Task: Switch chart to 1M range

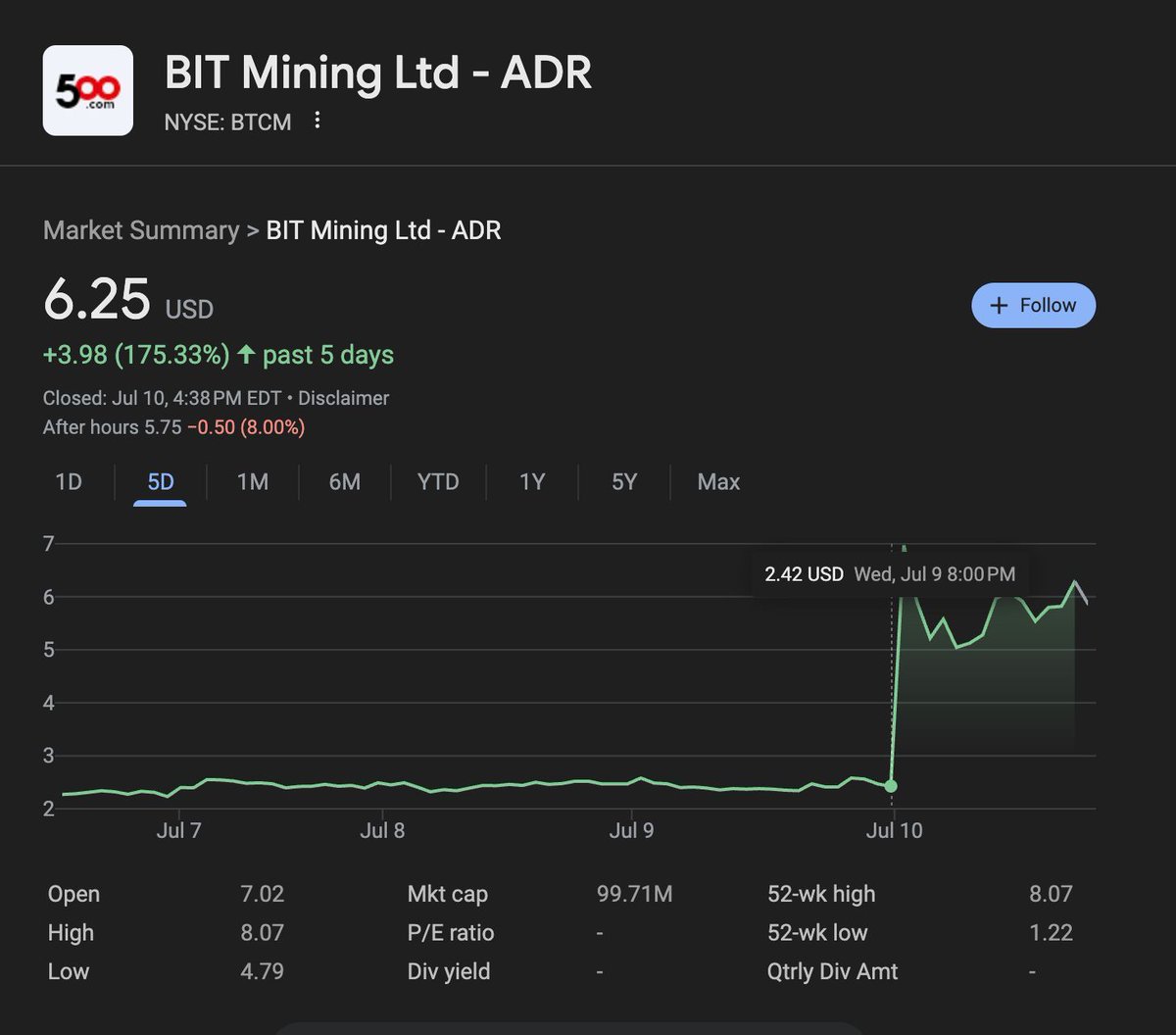Action: coord(253,482)
